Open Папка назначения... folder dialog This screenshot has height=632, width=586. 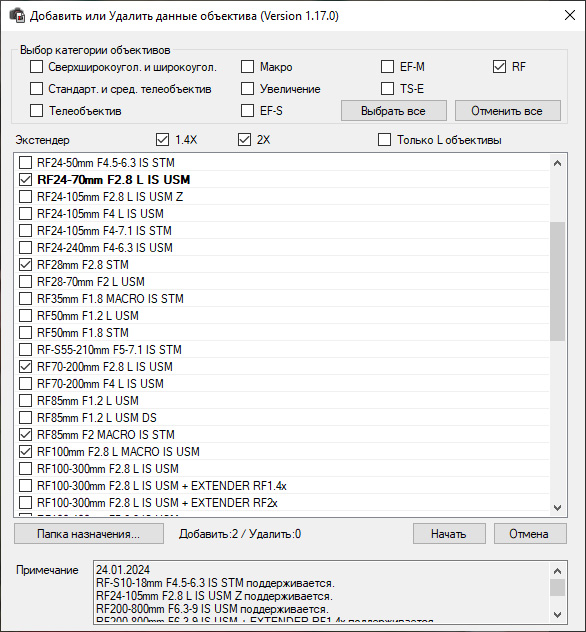point(89,534)
